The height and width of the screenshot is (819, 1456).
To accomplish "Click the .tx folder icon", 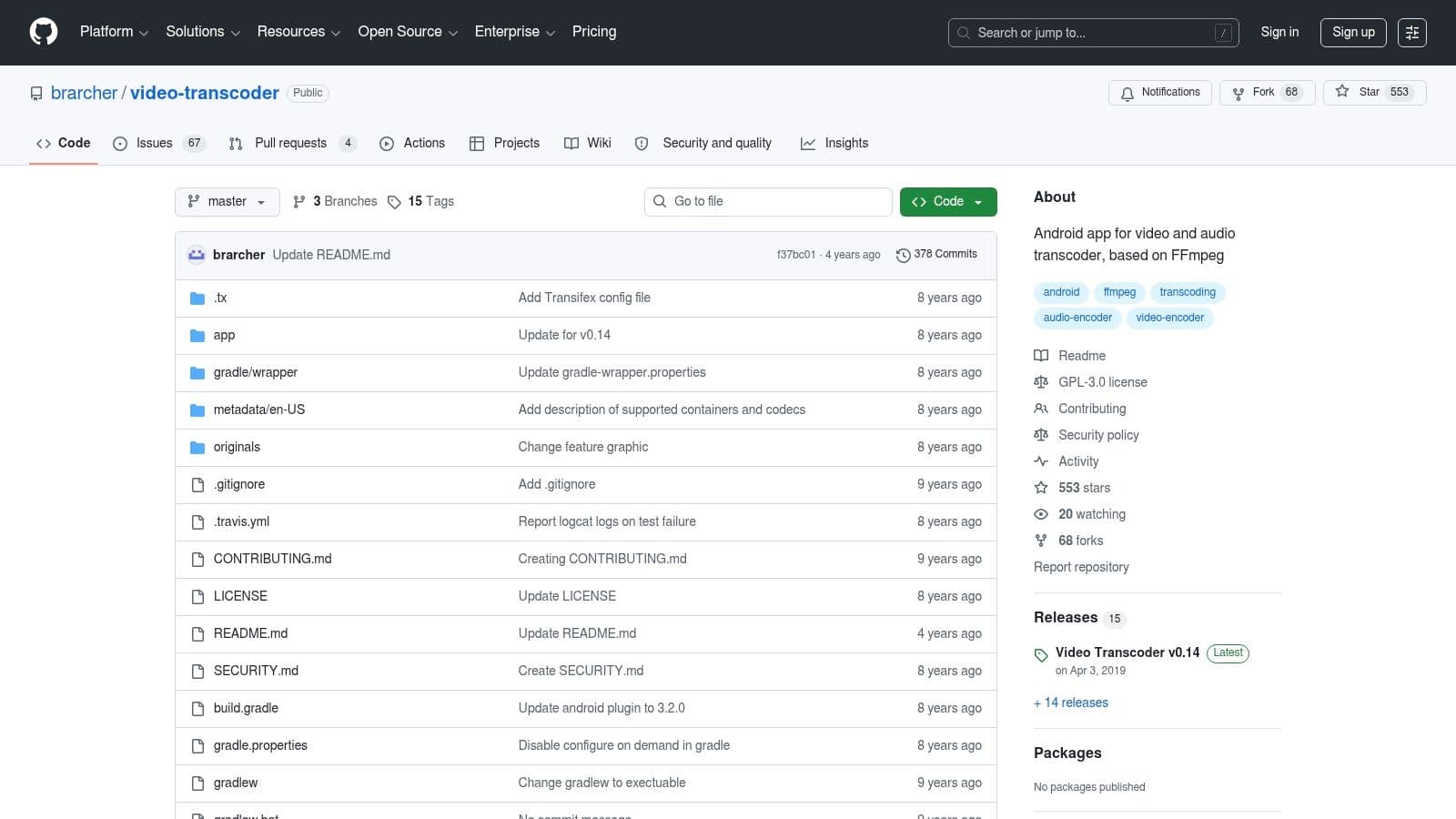I will tap(197, 298).
